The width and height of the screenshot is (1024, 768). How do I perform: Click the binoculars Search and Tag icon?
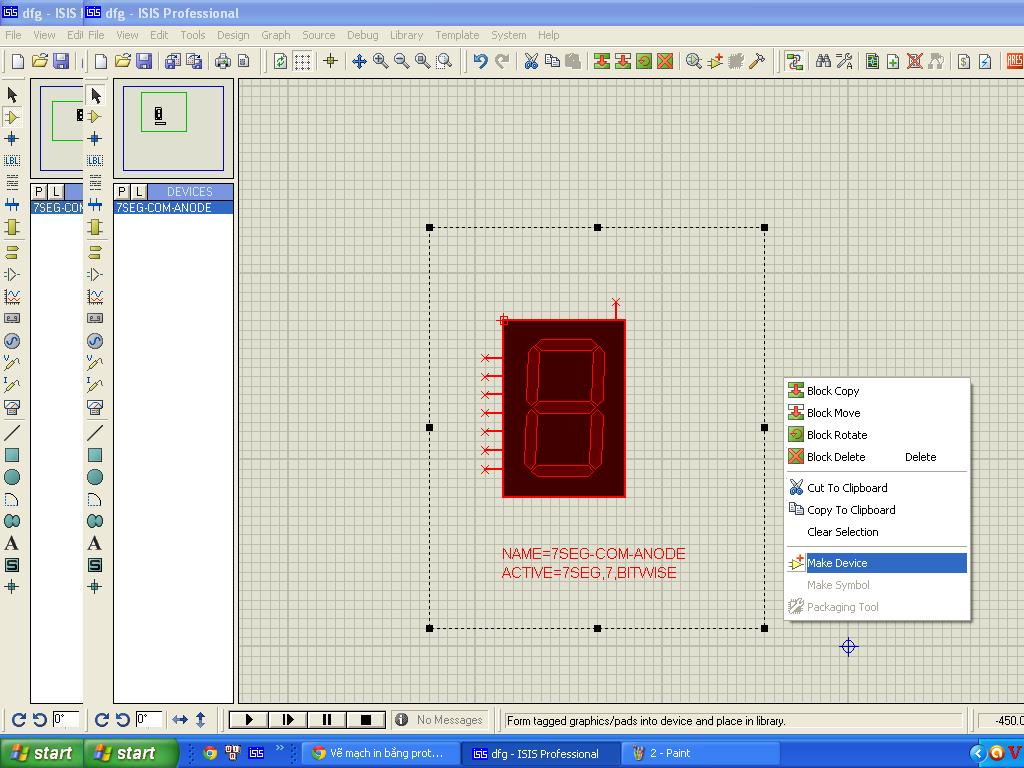tap(823, 61)
